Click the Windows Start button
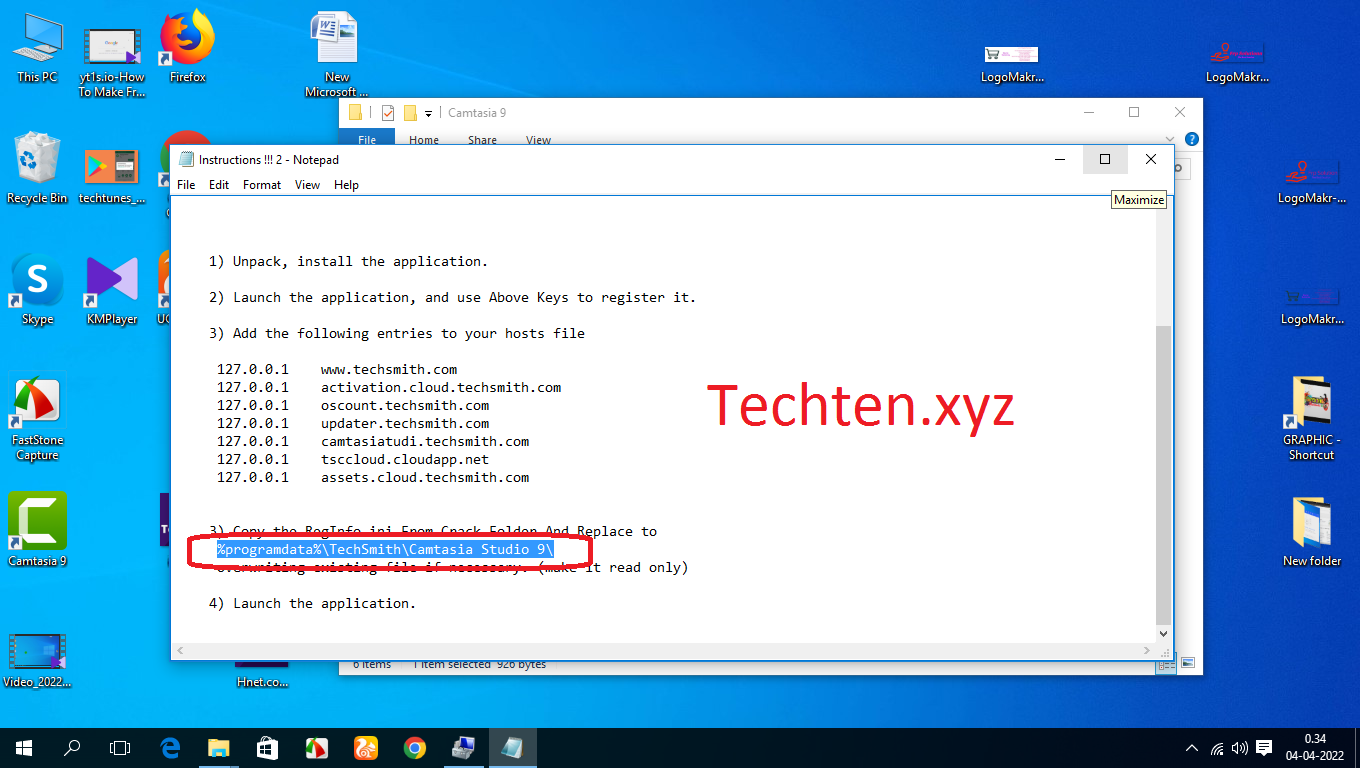 point(24,748)
